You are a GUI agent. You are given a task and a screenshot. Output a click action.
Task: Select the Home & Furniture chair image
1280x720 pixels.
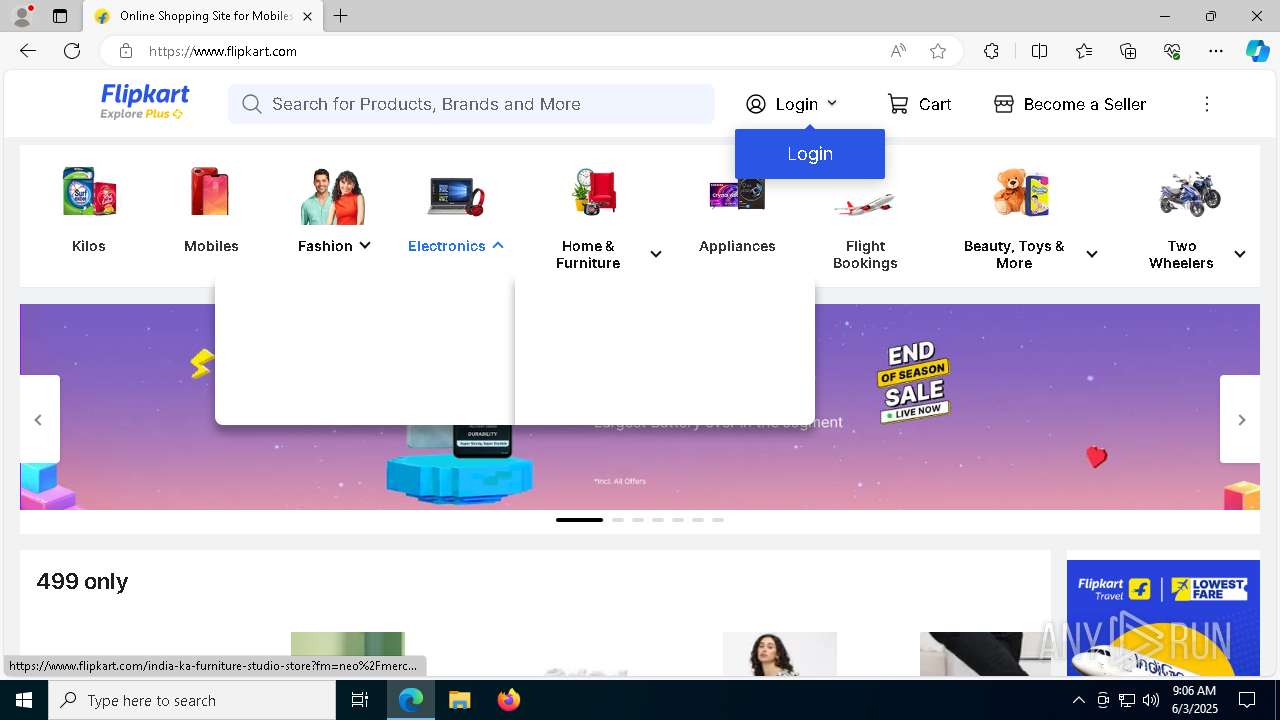[x=595, y=191]
